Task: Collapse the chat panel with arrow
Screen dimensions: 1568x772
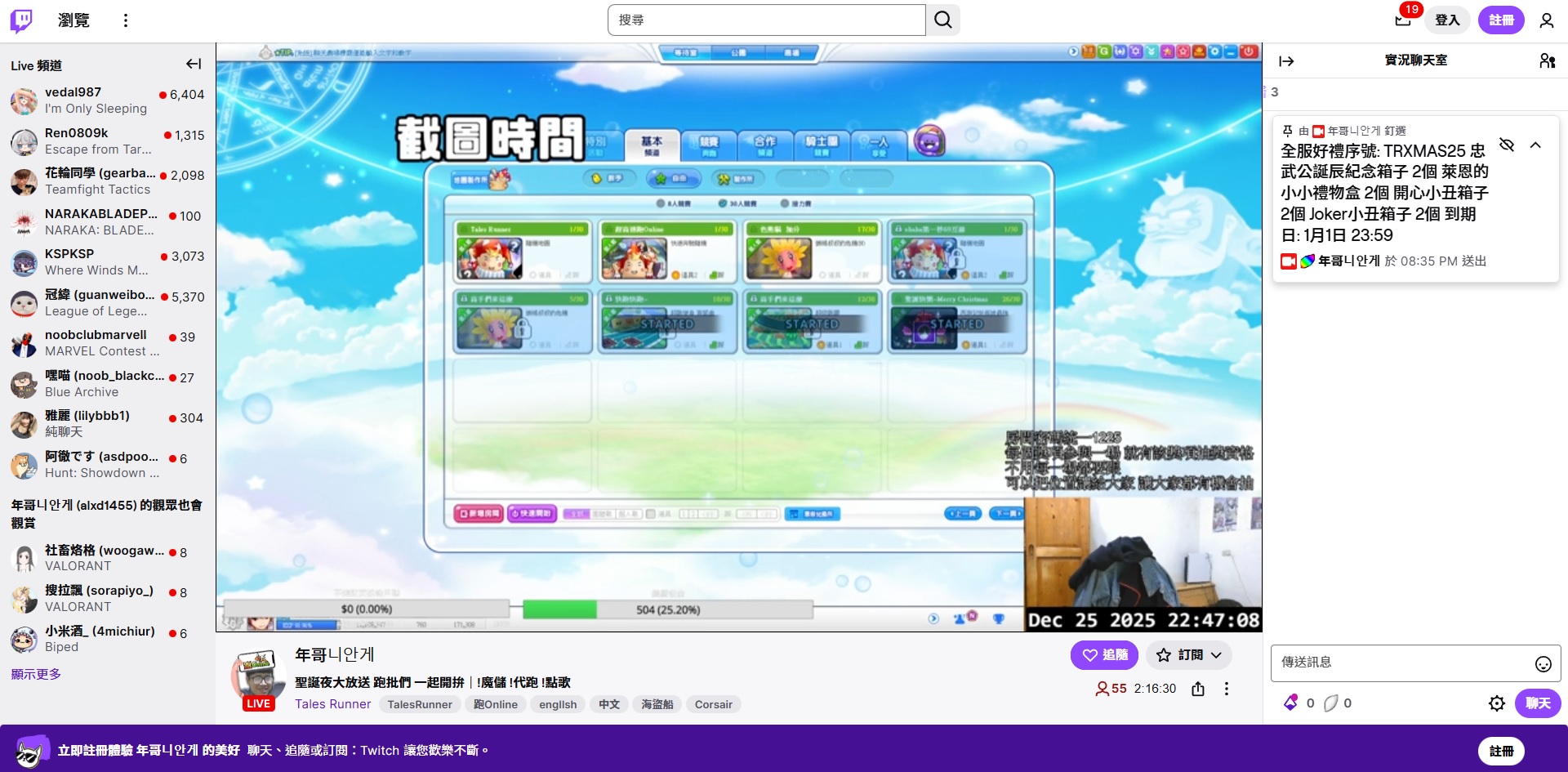Action: click(x=1286, y=60)
